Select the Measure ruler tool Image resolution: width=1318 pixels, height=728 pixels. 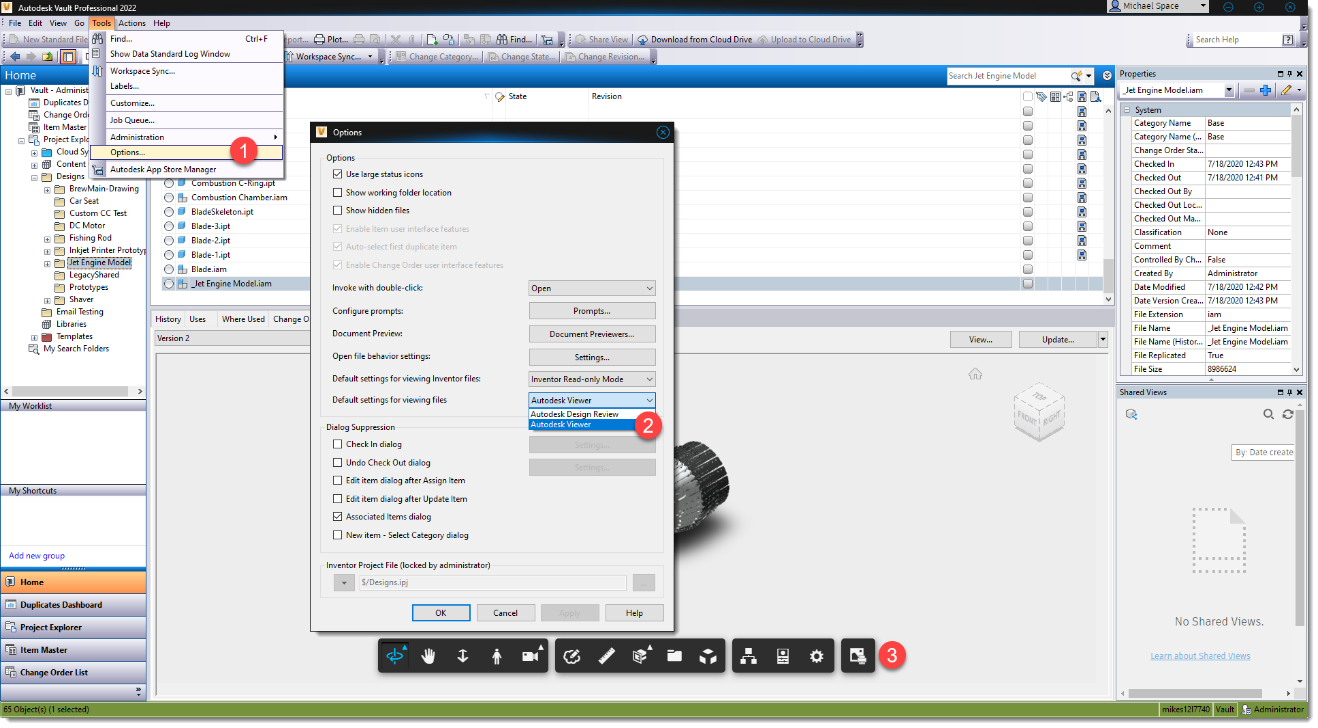point(606,656)
